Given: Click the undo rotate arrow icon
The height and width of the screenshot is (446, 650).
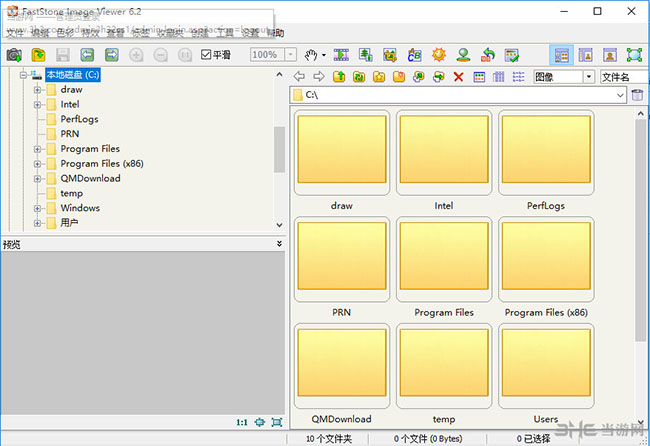Looking at the screenshot, I should [488, 55].
